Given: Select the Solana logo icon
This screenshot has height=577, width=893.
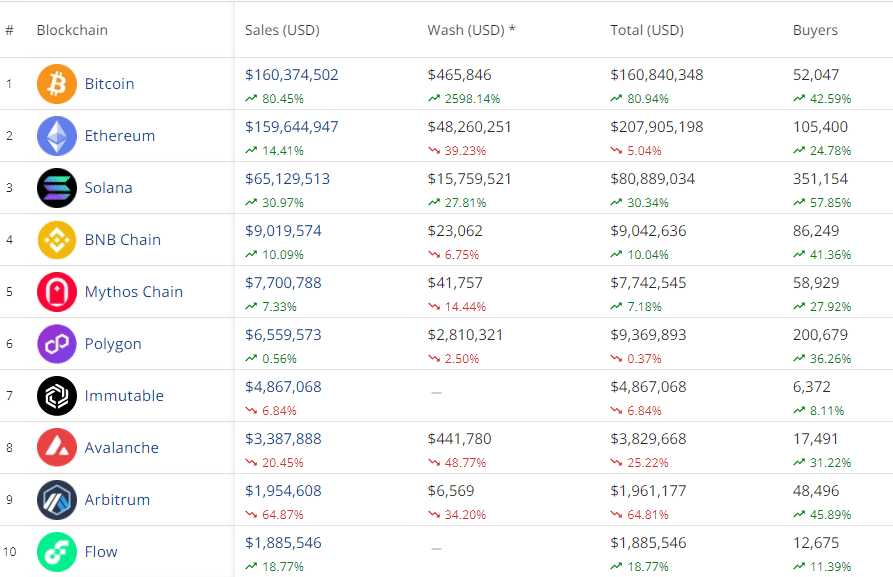Looking at the screenshot, I should [x=56, y=188].
